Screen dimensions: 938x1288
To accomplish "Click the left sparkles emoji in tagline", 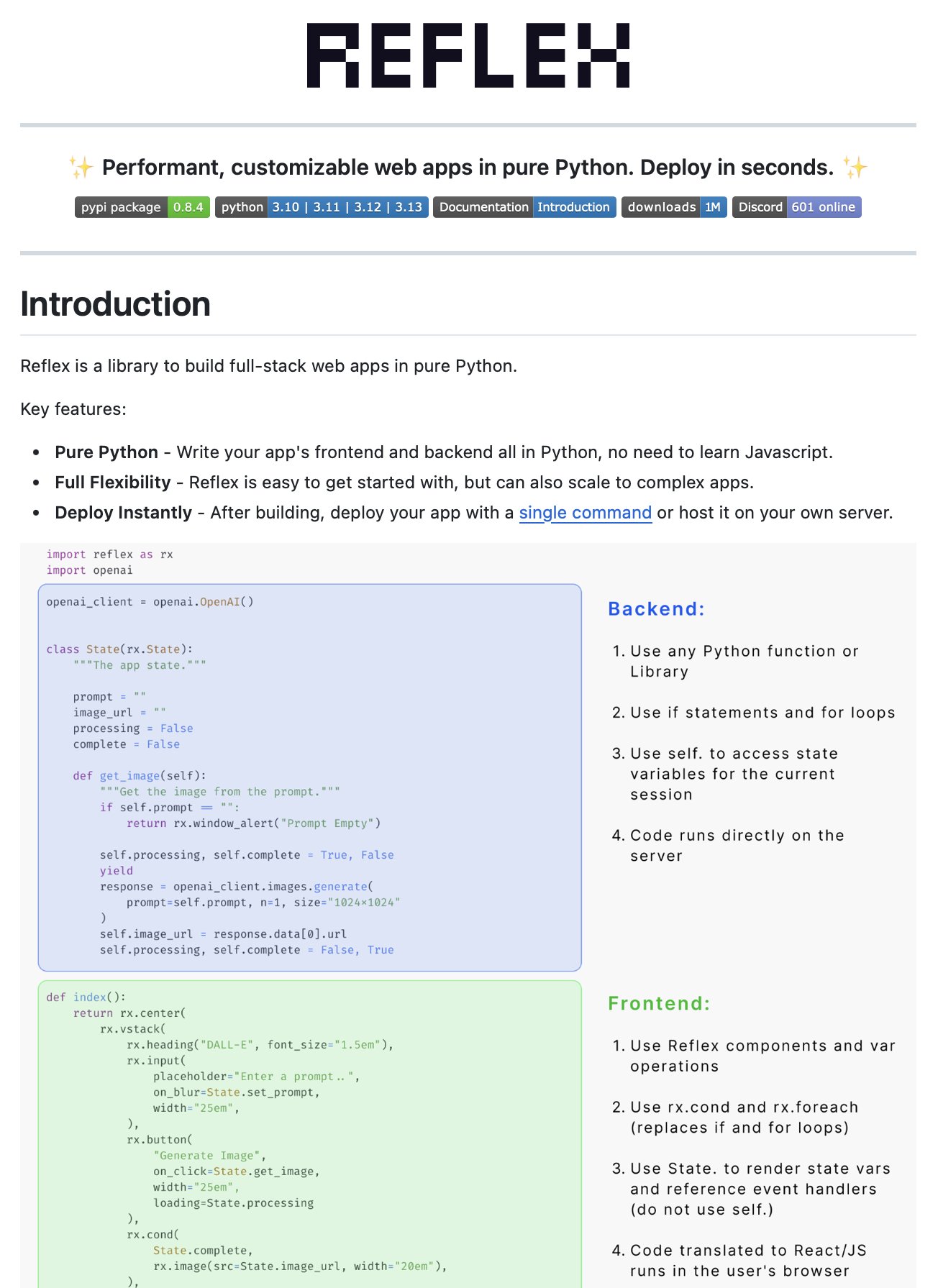I will (81, 168).
